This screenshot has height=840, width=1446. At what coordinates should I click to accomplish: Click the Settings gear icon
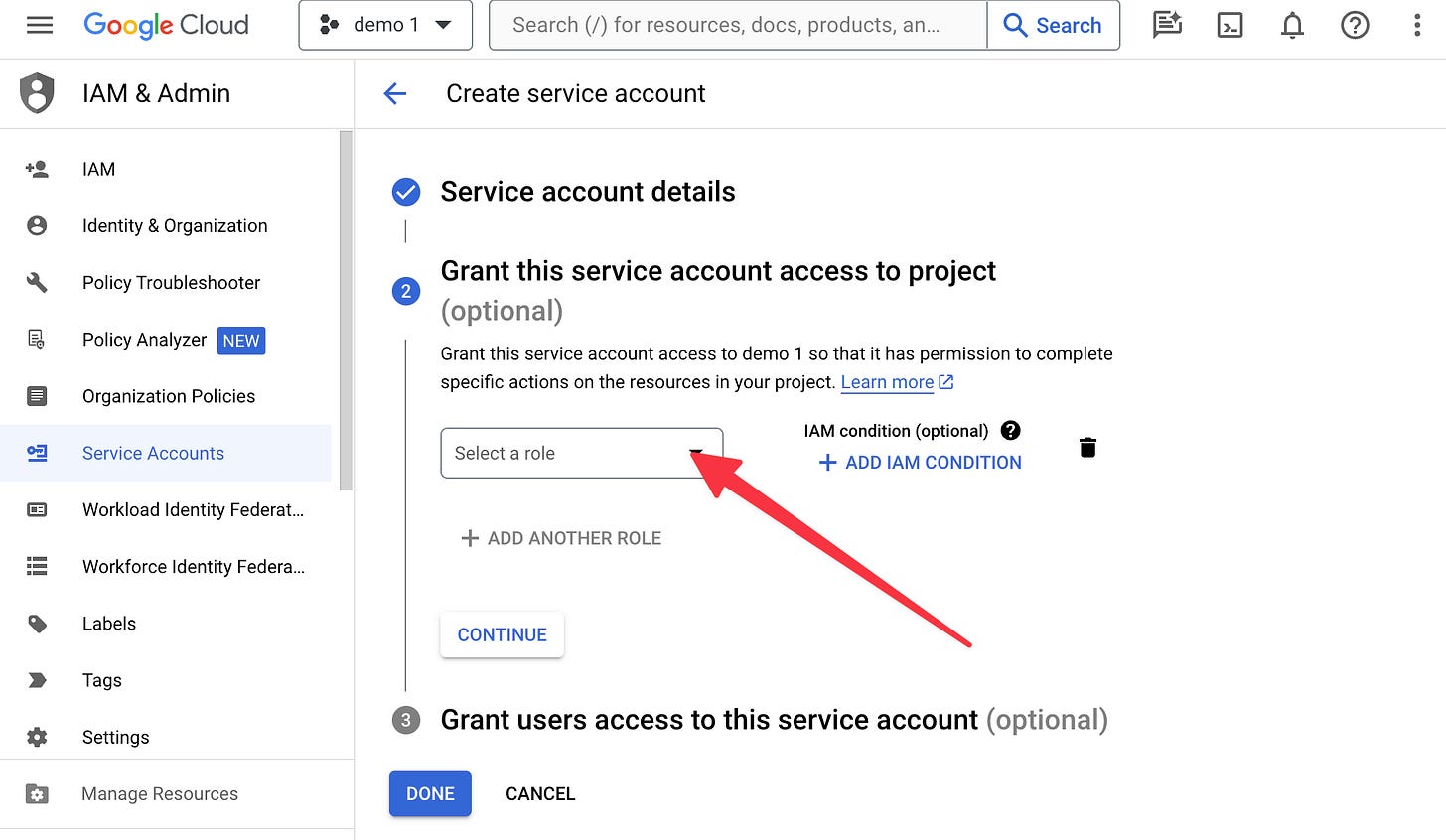coord(37,737)
